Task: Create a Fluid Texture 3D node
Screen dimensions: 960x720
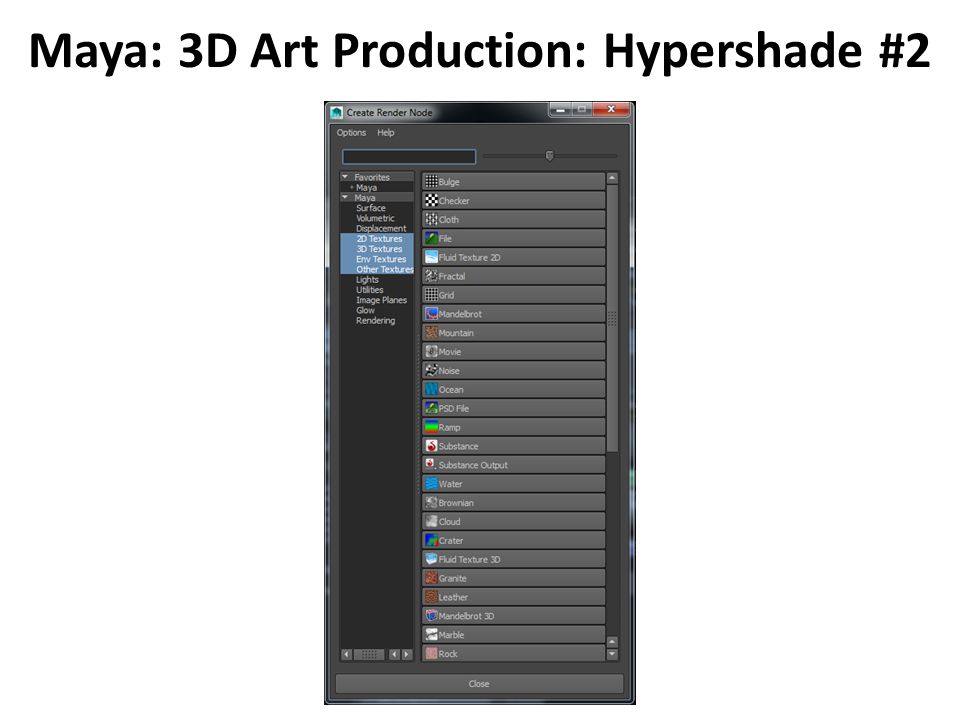Action: point(513,560)
